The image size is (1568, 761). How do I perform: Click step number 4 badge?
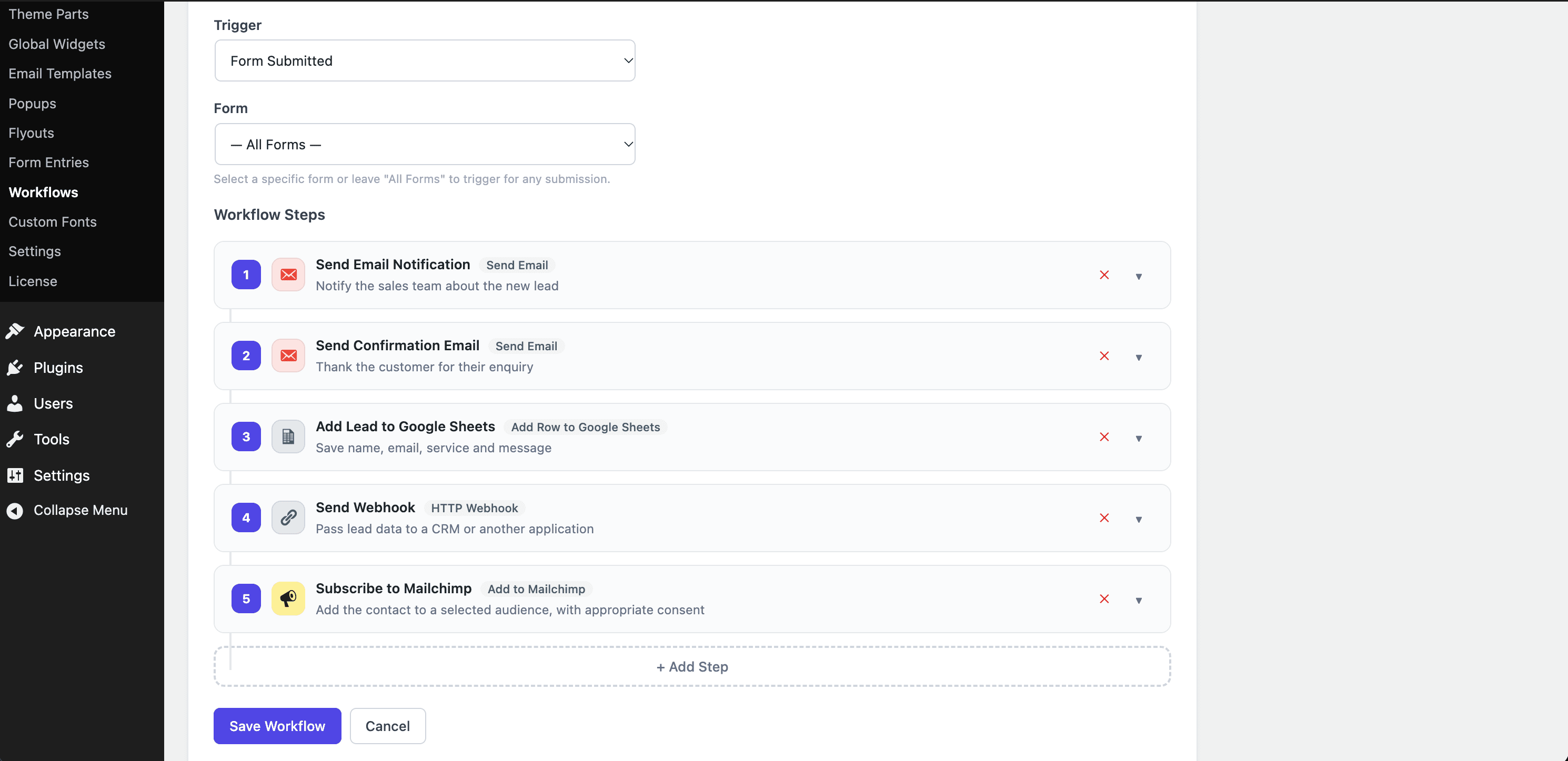click(x=246, y=518)
